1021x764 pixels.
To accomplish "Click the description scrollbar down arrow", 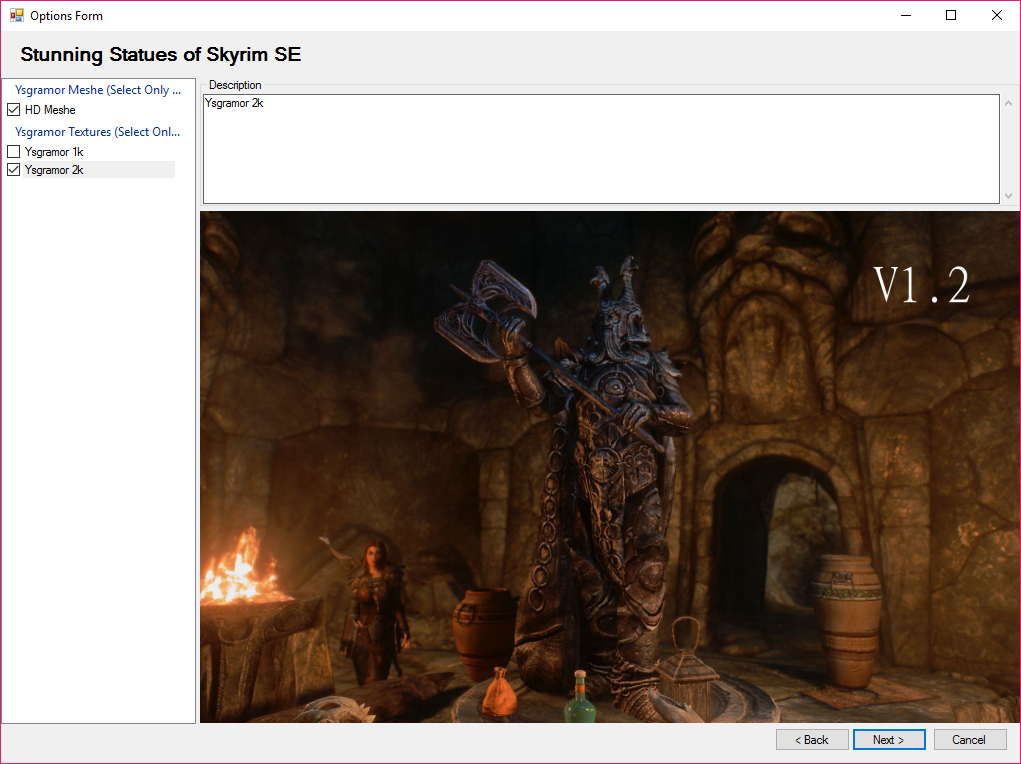I will (1009, 195).
